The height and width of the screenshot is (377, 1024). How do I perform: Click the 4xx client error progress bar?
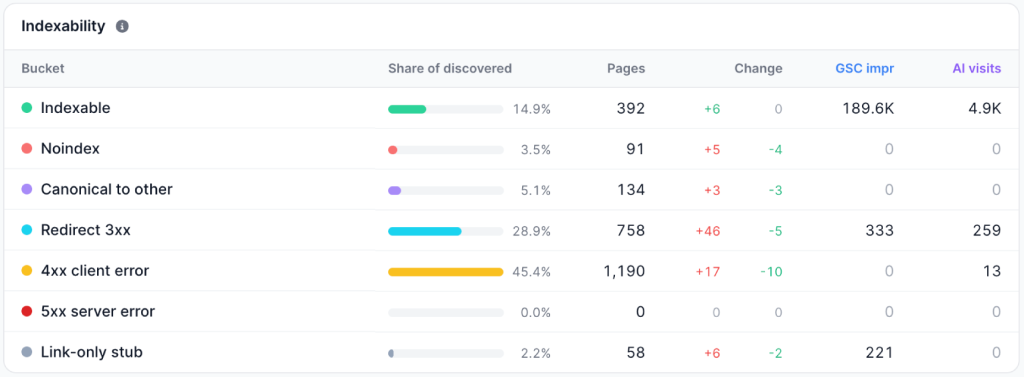point(446,272)
